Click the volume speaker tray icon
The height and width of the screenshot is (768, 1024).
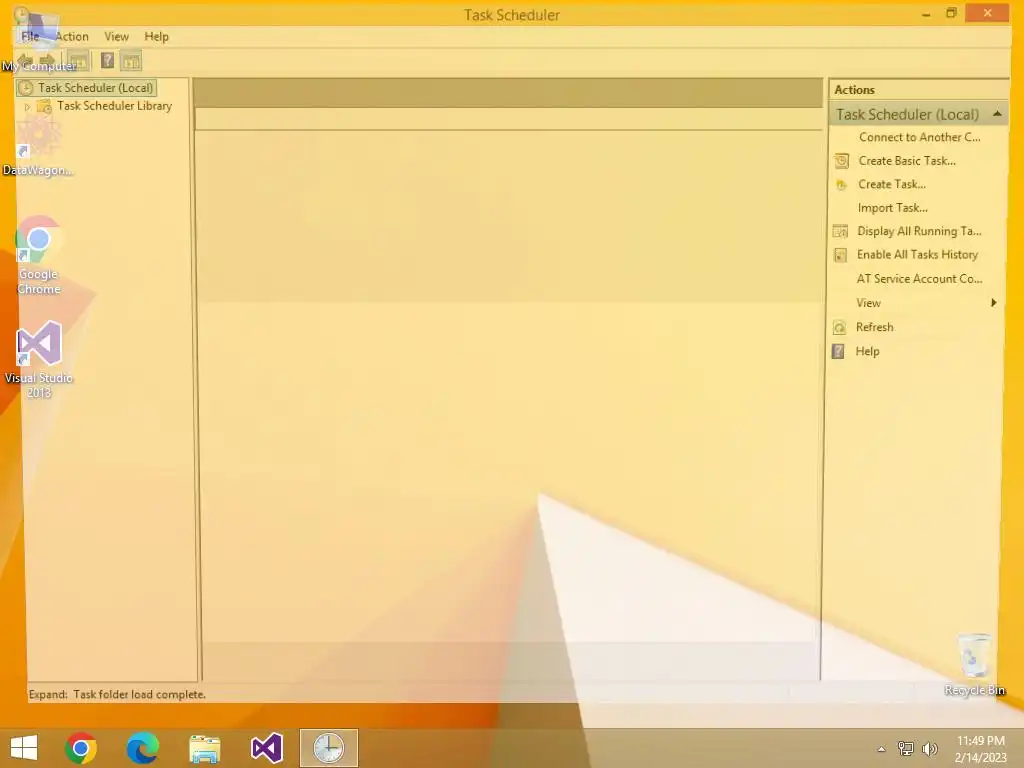coord(930,748)
